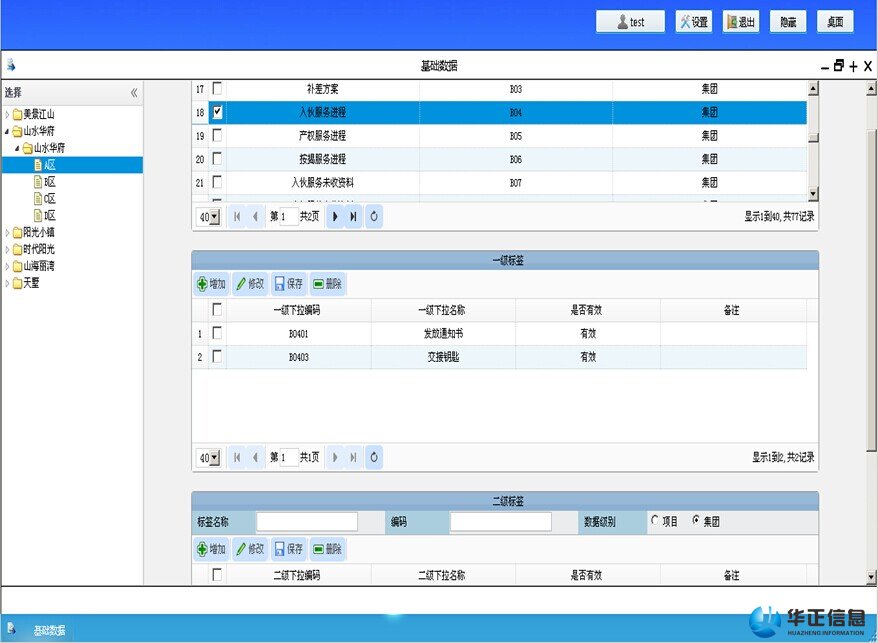Viewport: 878px width, 643px height.
Task: Click the 退出 logout button
Action: 741,22
